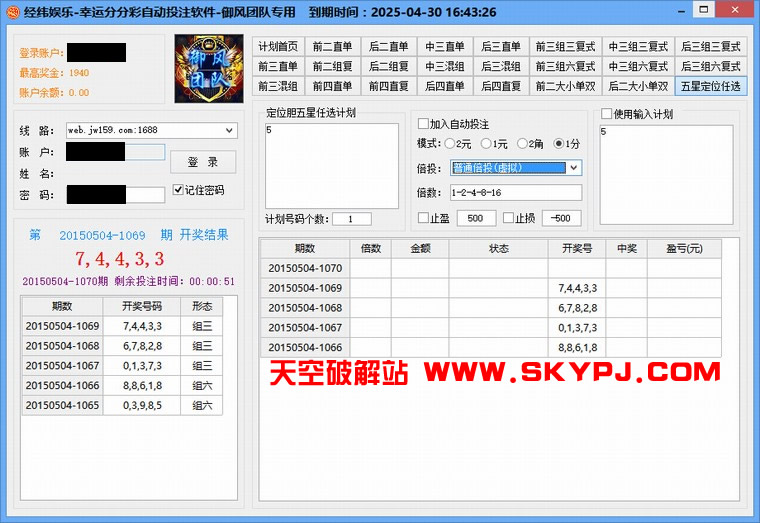Focus the 计划号码个数 input box
Screen dimensions: 760x523
[x=351, y=219]
